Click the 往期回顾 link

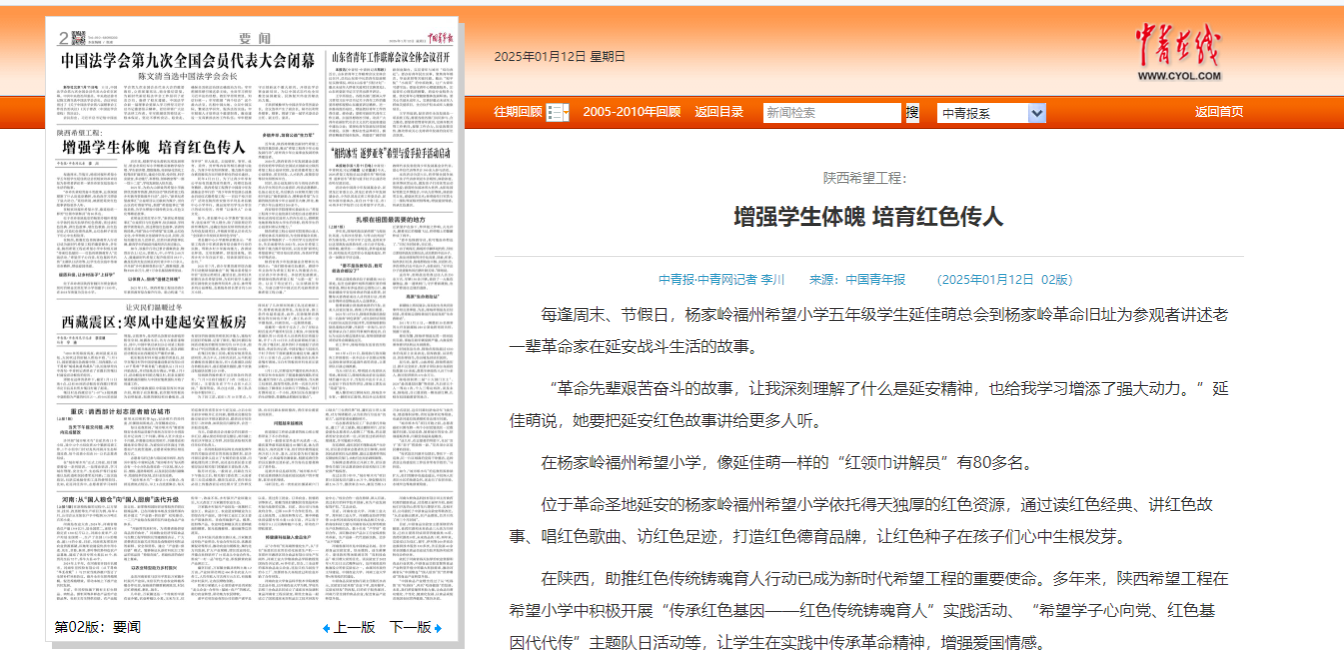click(518, 112)
